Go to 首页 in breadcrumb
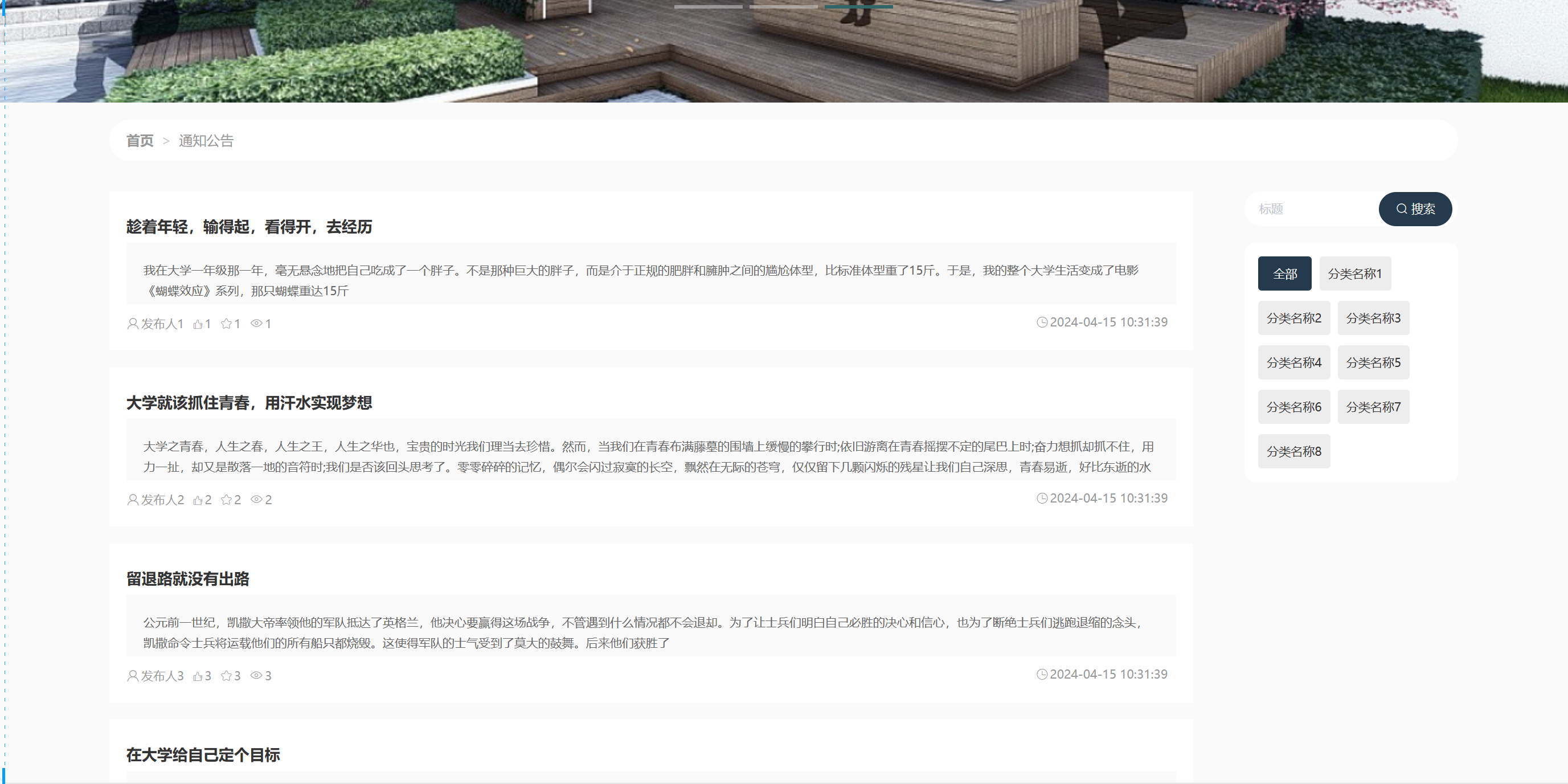 click(x=140, y=141)
